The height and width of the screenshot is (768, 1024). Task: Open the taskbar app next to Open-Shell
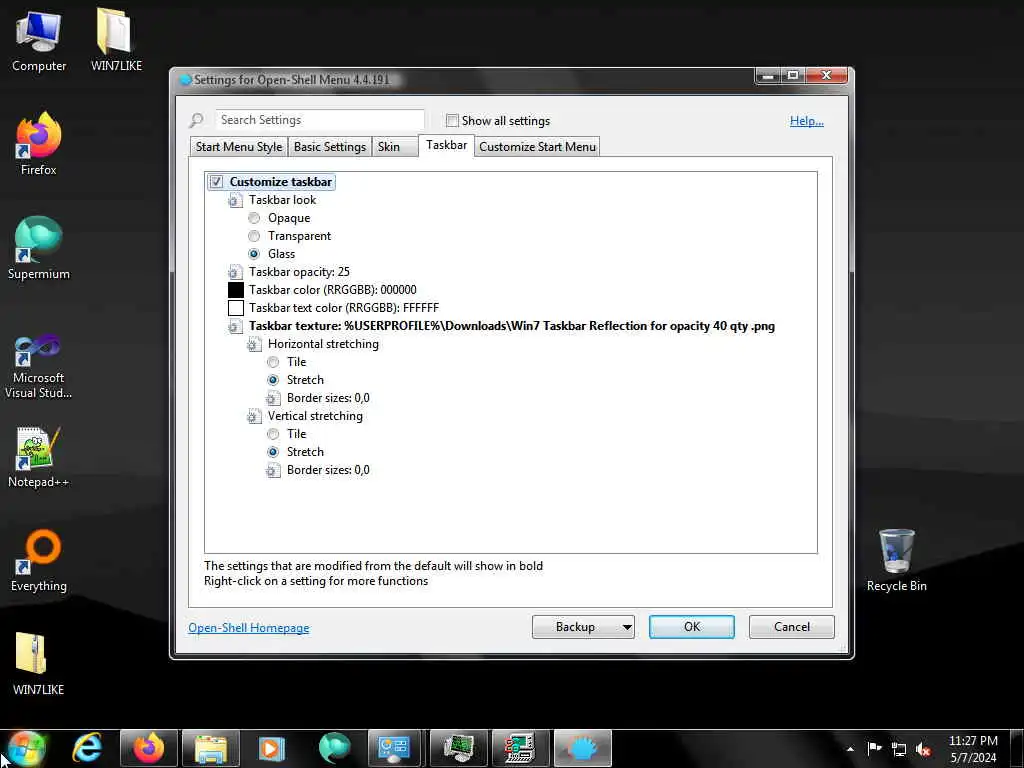(x=519, y=748)
